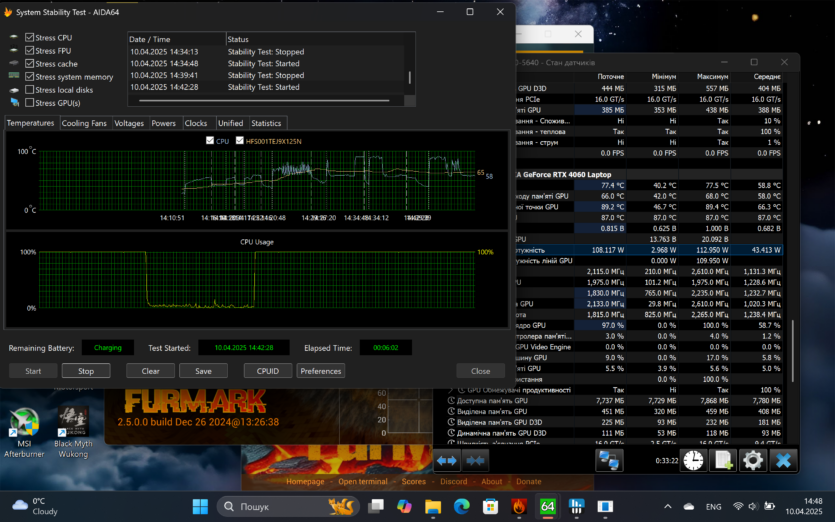This screenshot has height=522, width=835.
Task: Toggle the CPU temperature graph checkbox
Action: (x=210, y=141)
